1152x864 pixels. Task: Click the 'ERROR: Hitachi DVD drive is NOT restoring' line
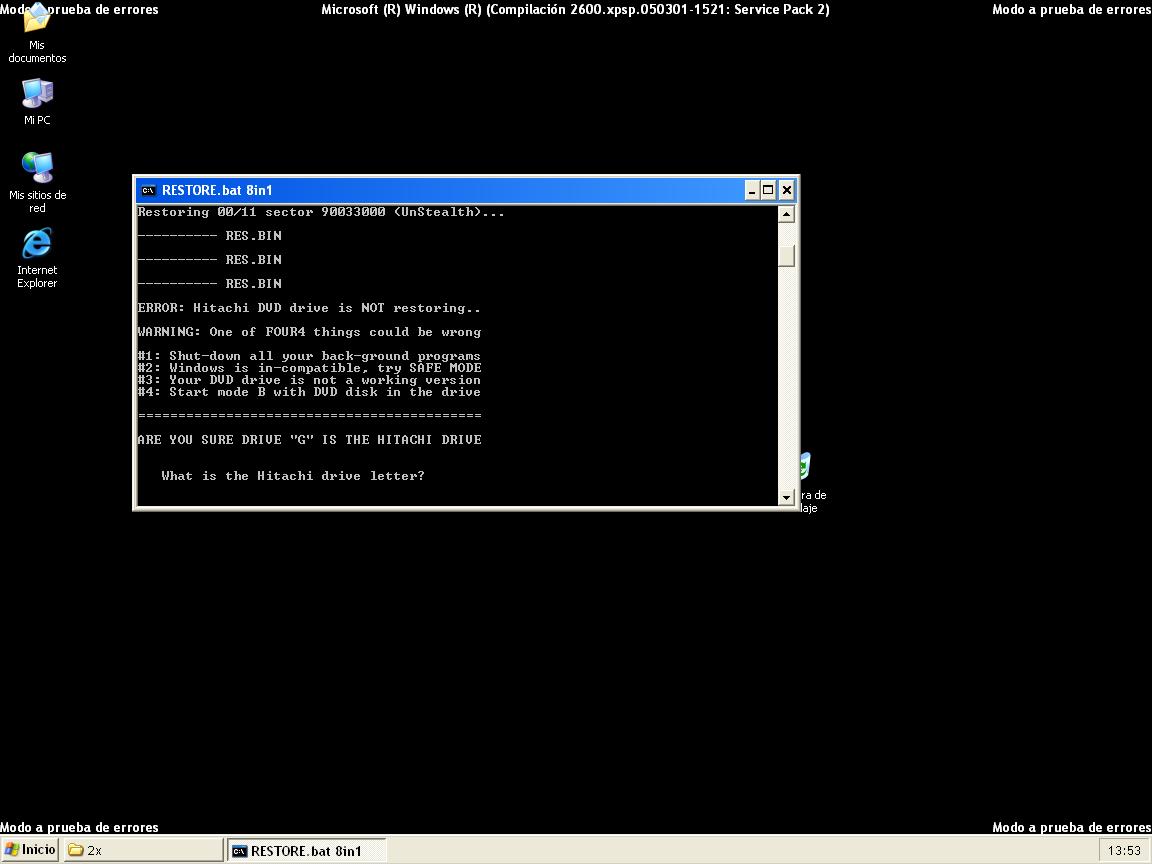tap(309, 308)
